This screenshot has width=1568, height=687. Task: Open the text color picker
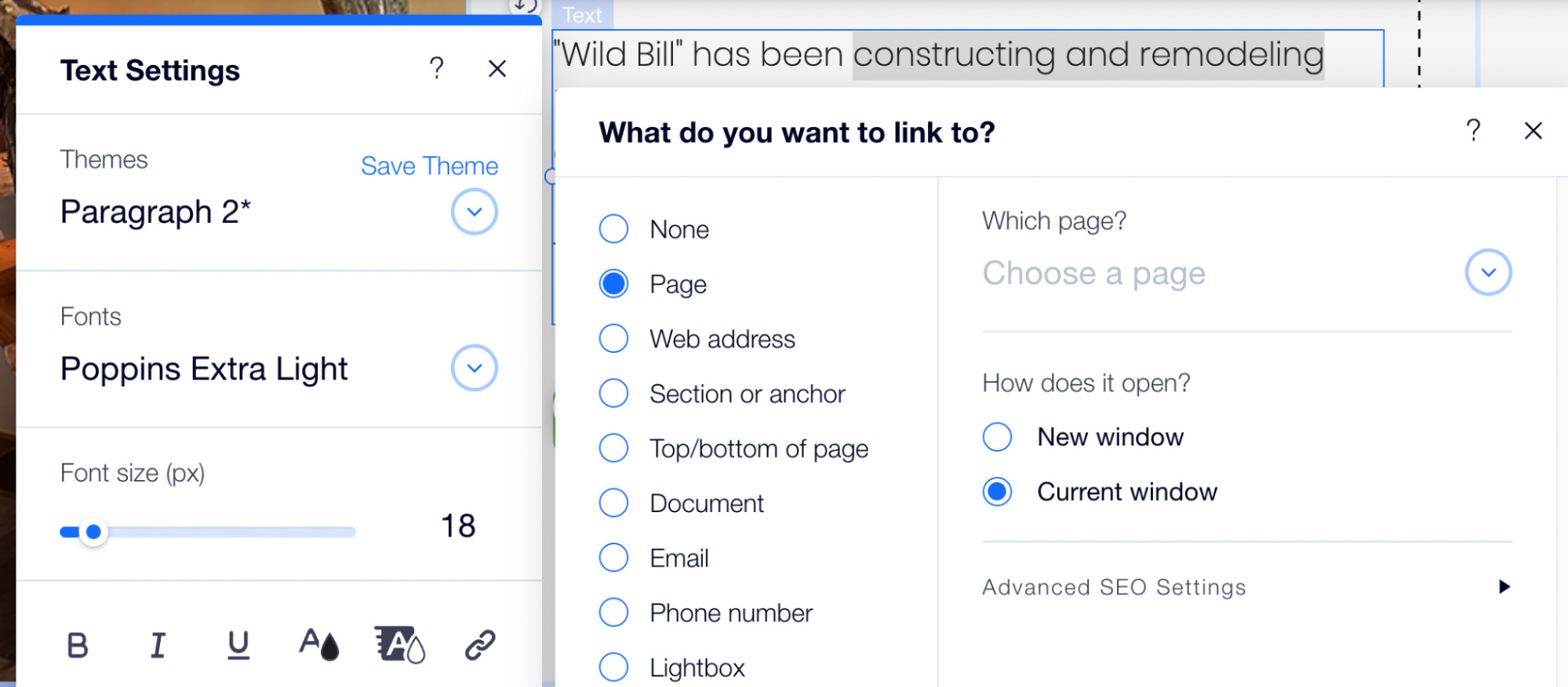[318, 645]
